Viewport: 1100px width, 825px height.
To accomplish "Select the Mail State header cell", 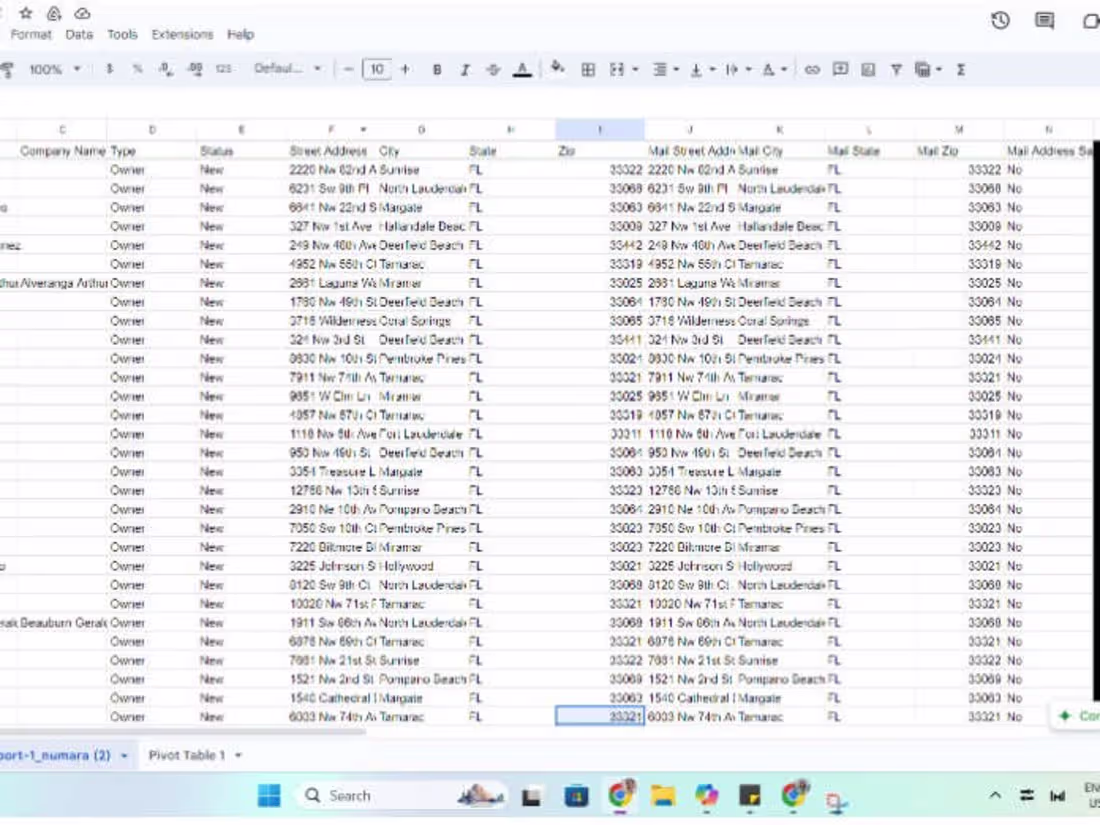I will tap(869, 151).
